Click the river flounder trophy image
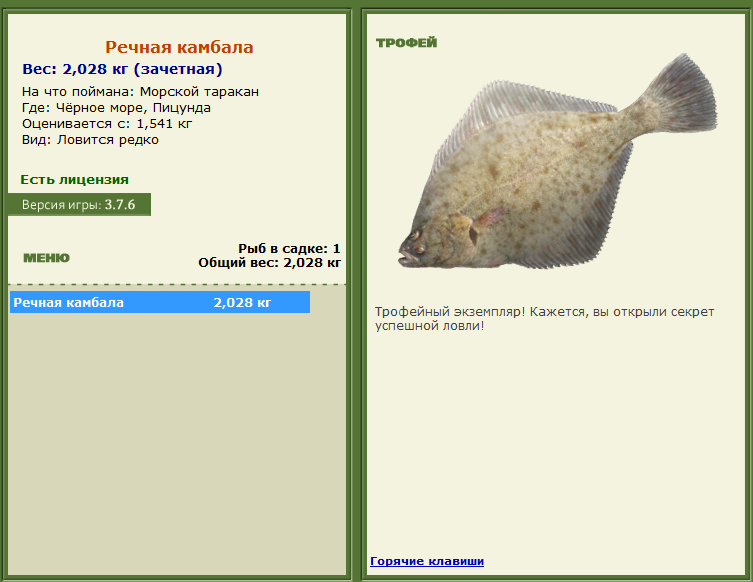The width and height of the screenshot is (753, 582). [558, 162]
